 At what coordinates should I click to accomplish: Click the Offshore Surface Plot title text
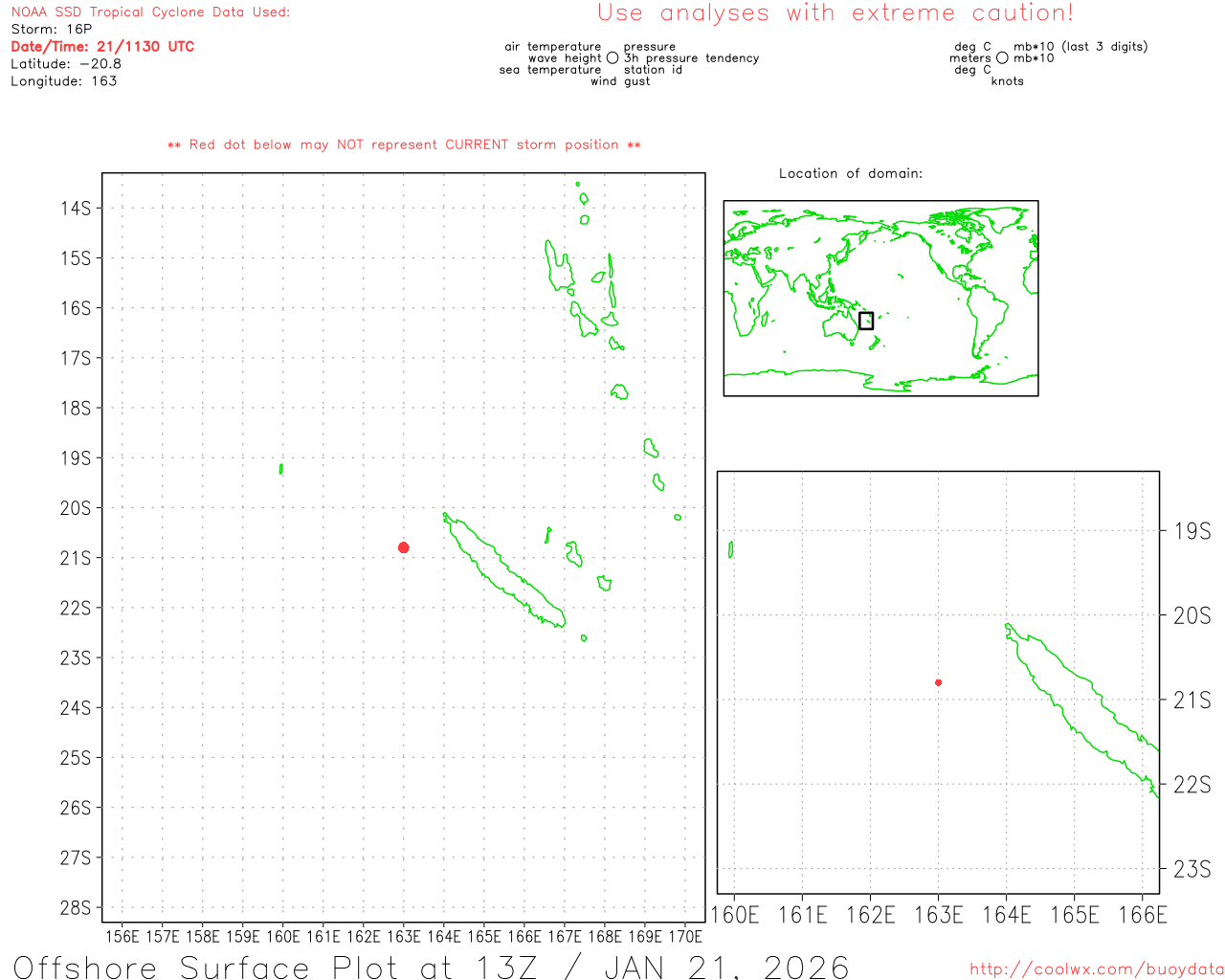coord(431,967)
